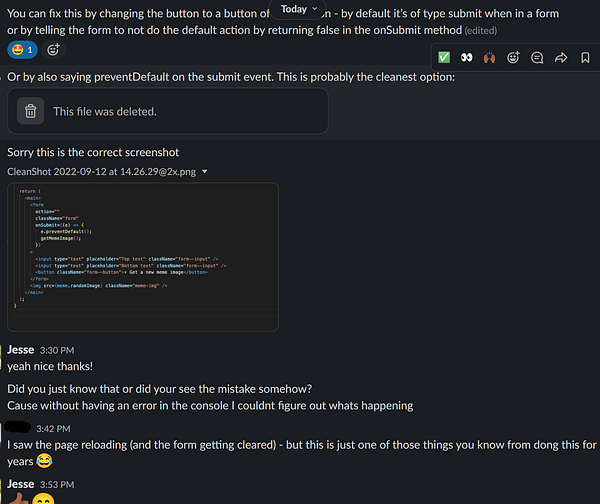Click the 3:42 PM message timestamp
This screenshot has height=504, width=600.
pyautogui.click(x=56, y=427)
